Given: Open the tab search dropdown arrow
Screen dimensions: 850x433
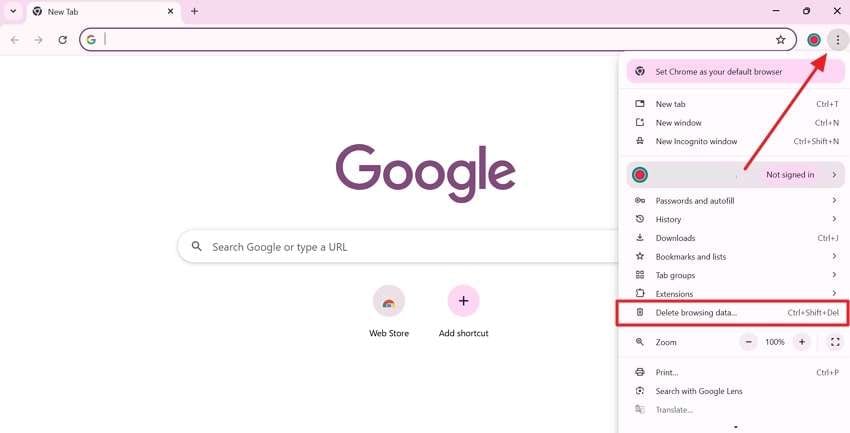Looking at the screenshot, I should [x=13, y=11].
